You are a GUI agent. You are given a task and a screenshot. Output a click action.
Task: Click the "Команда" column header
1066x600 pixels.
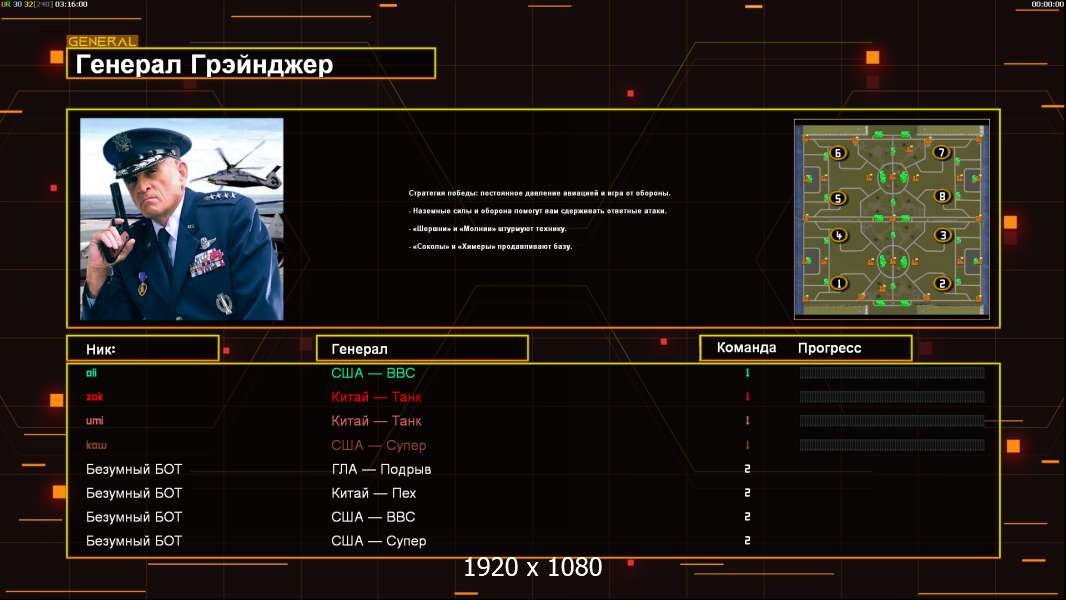click(746, 348)
